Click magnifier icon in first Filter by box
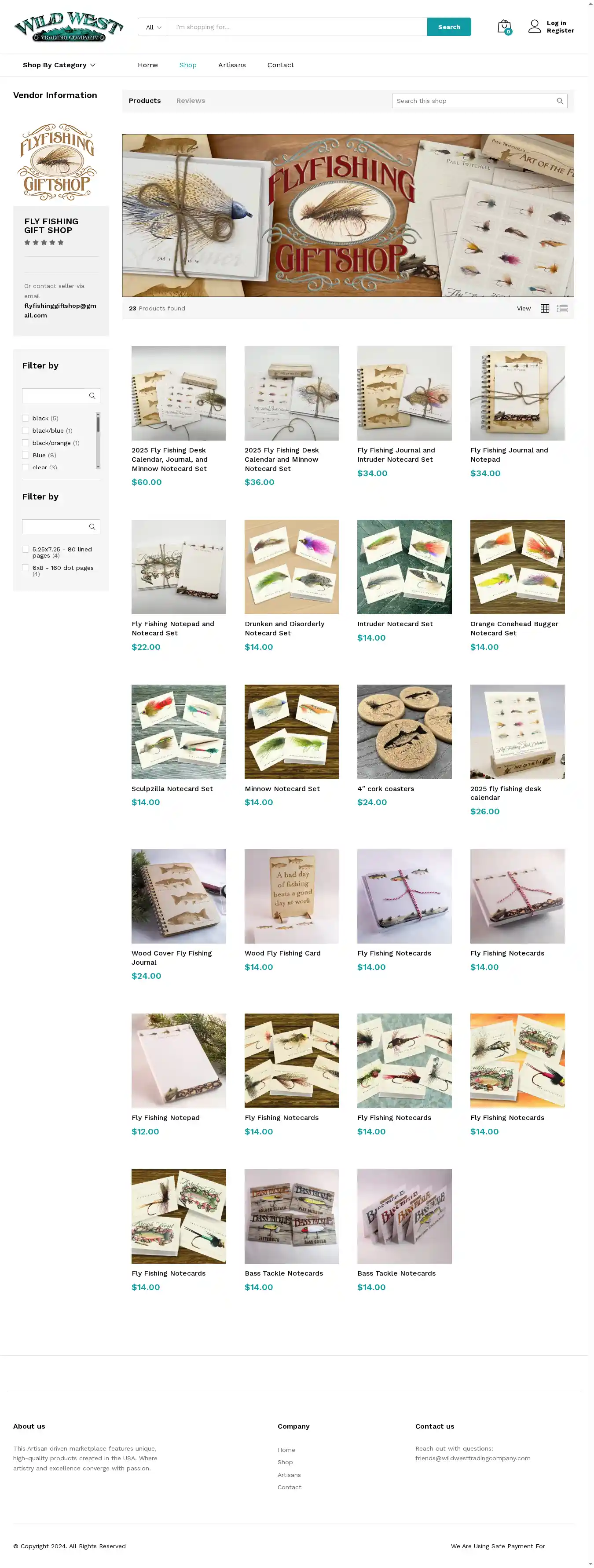 92,396
